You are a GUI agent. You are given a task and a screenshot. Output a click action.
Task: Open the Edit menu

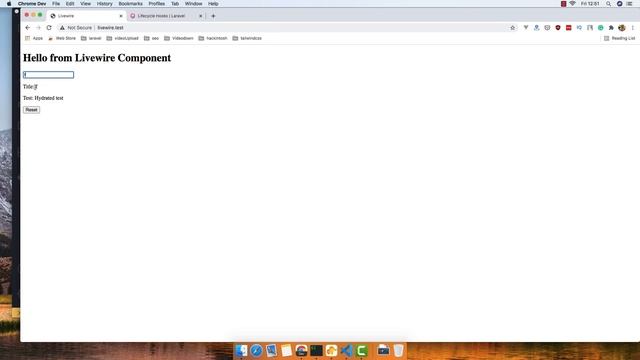[x=70, y=4]
